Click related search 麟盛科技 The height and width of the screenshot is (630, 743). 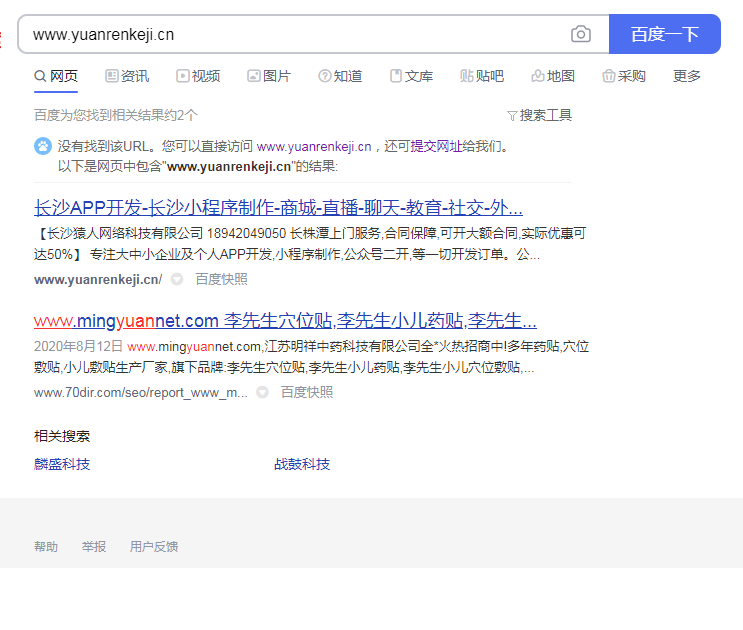click(62, 464)
